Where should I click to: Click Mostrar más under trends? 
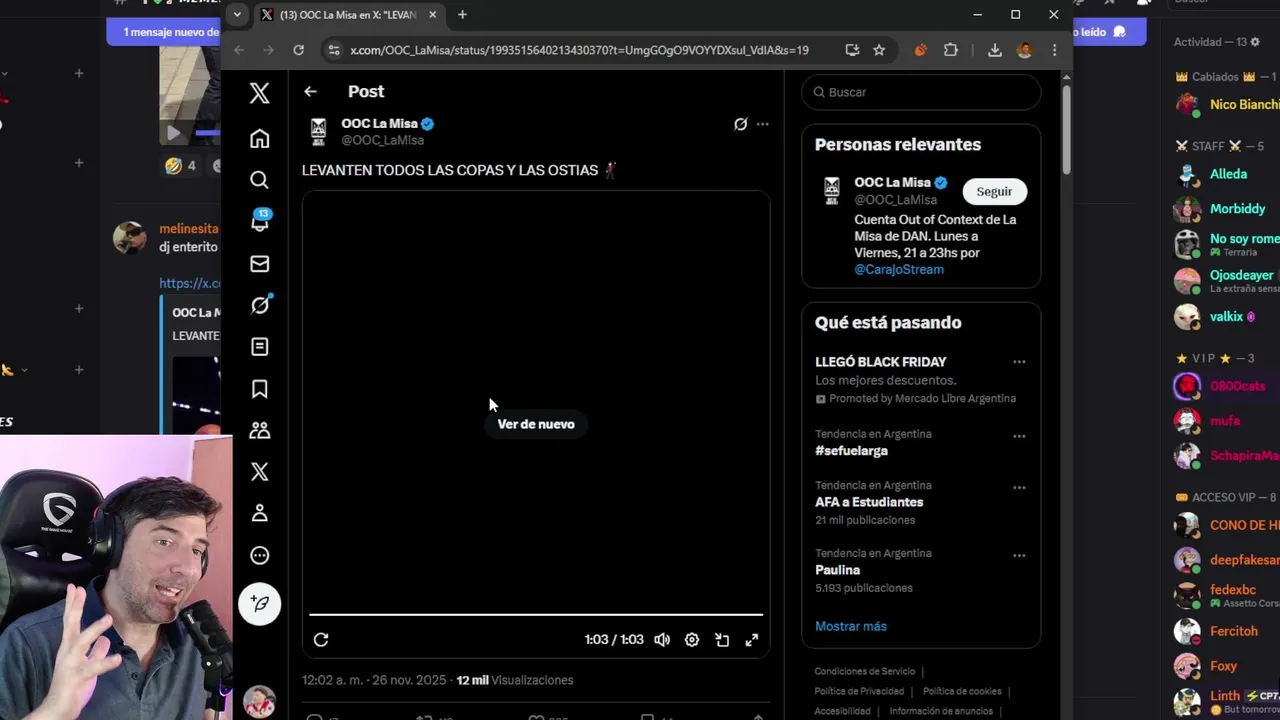click(851, 626)
